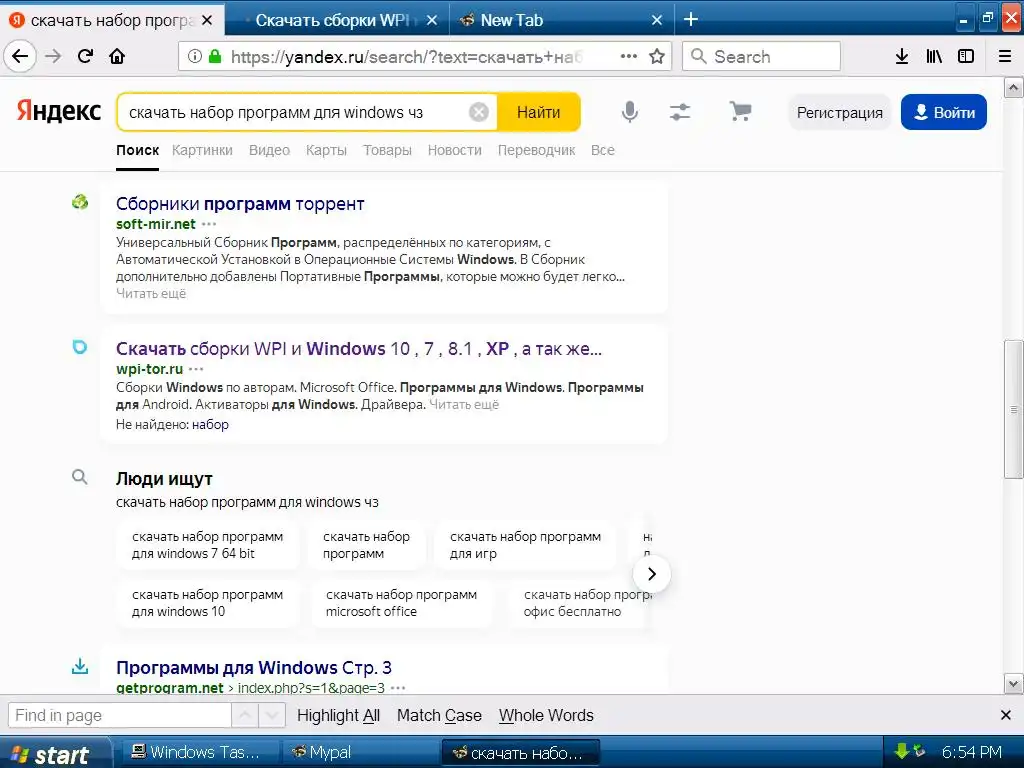This screenshot has width=1024, height=768.
Task: Select the Карты search category
Action: (x=326, y=150)
